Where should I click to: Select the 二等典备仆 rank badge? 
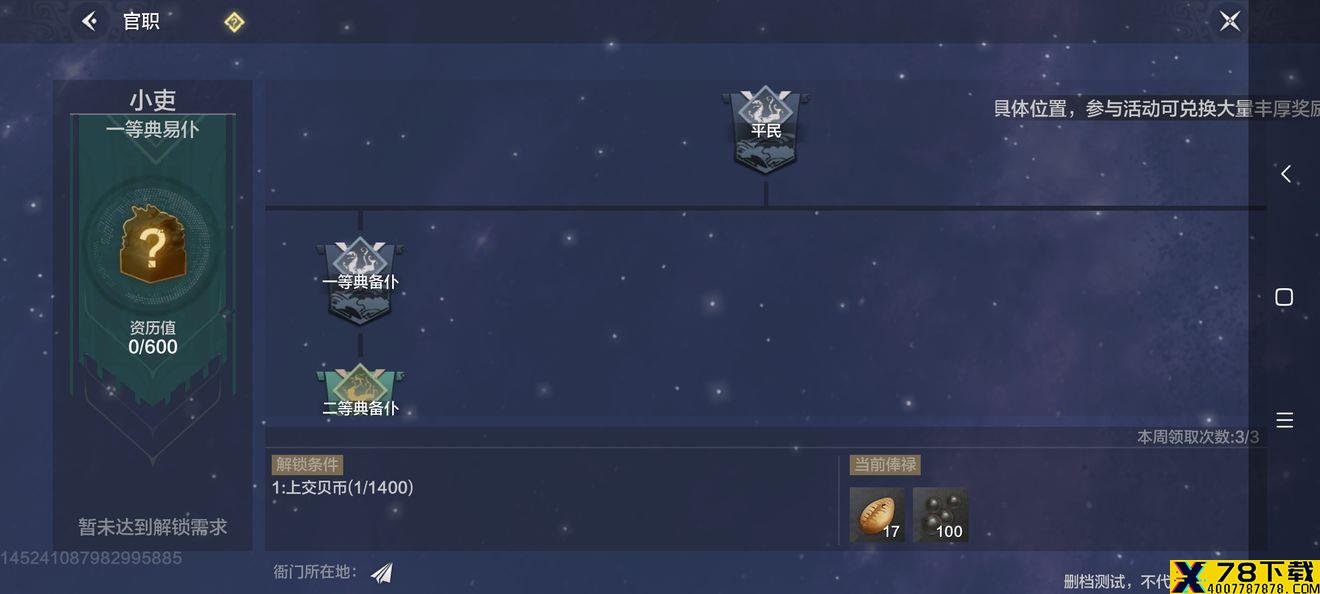[360, 392]
